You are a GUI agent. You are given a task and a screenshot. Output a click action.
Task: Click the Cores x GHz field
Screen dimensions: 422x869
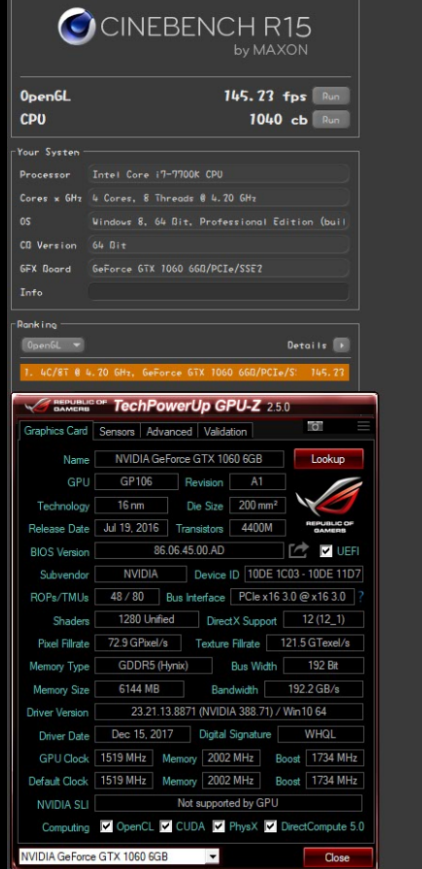(218, 198)
